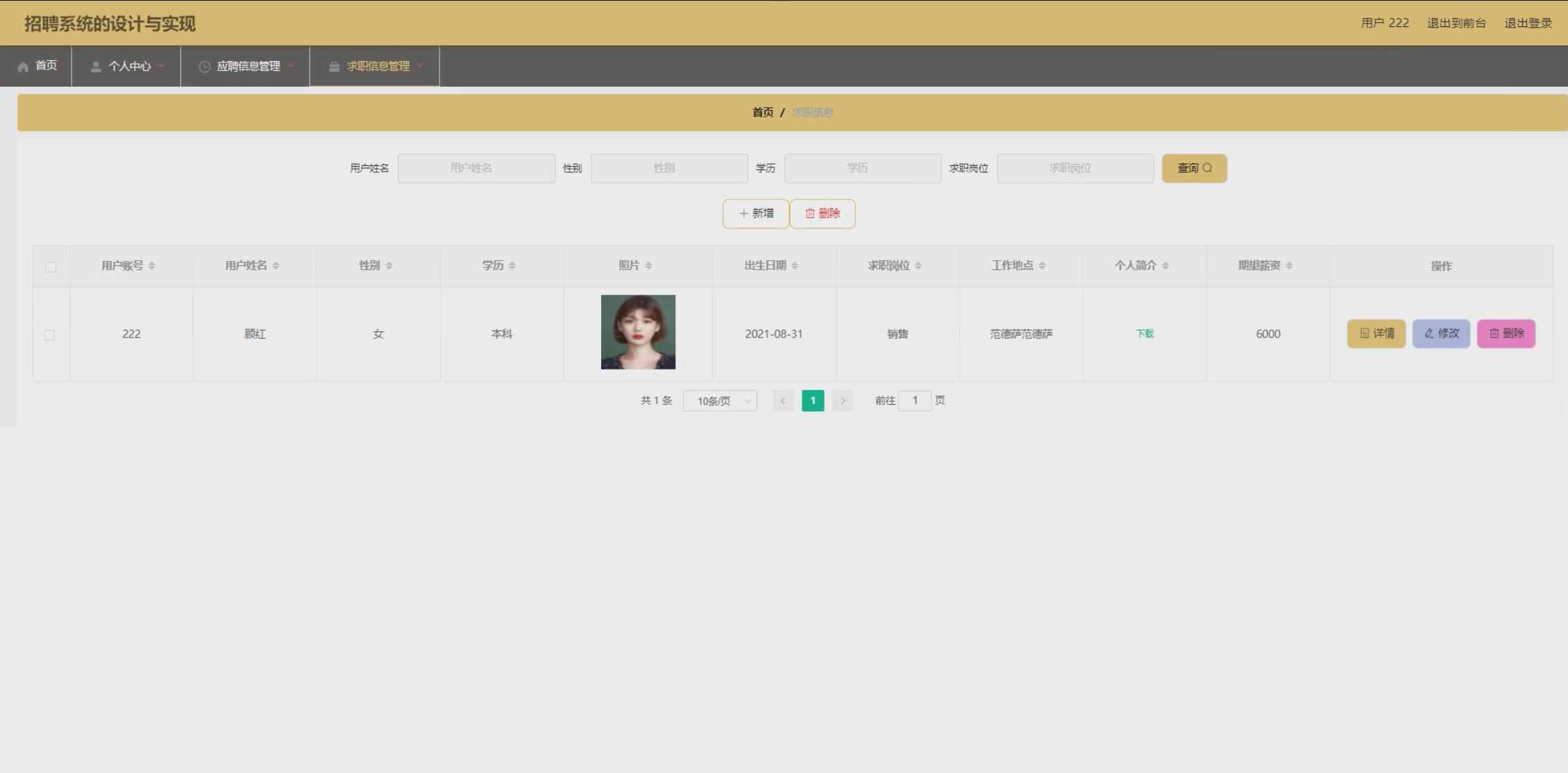The image size is (1568, 773).
Task: Sort by the 用户账号 column sort arrows
Action: point(151,266)
